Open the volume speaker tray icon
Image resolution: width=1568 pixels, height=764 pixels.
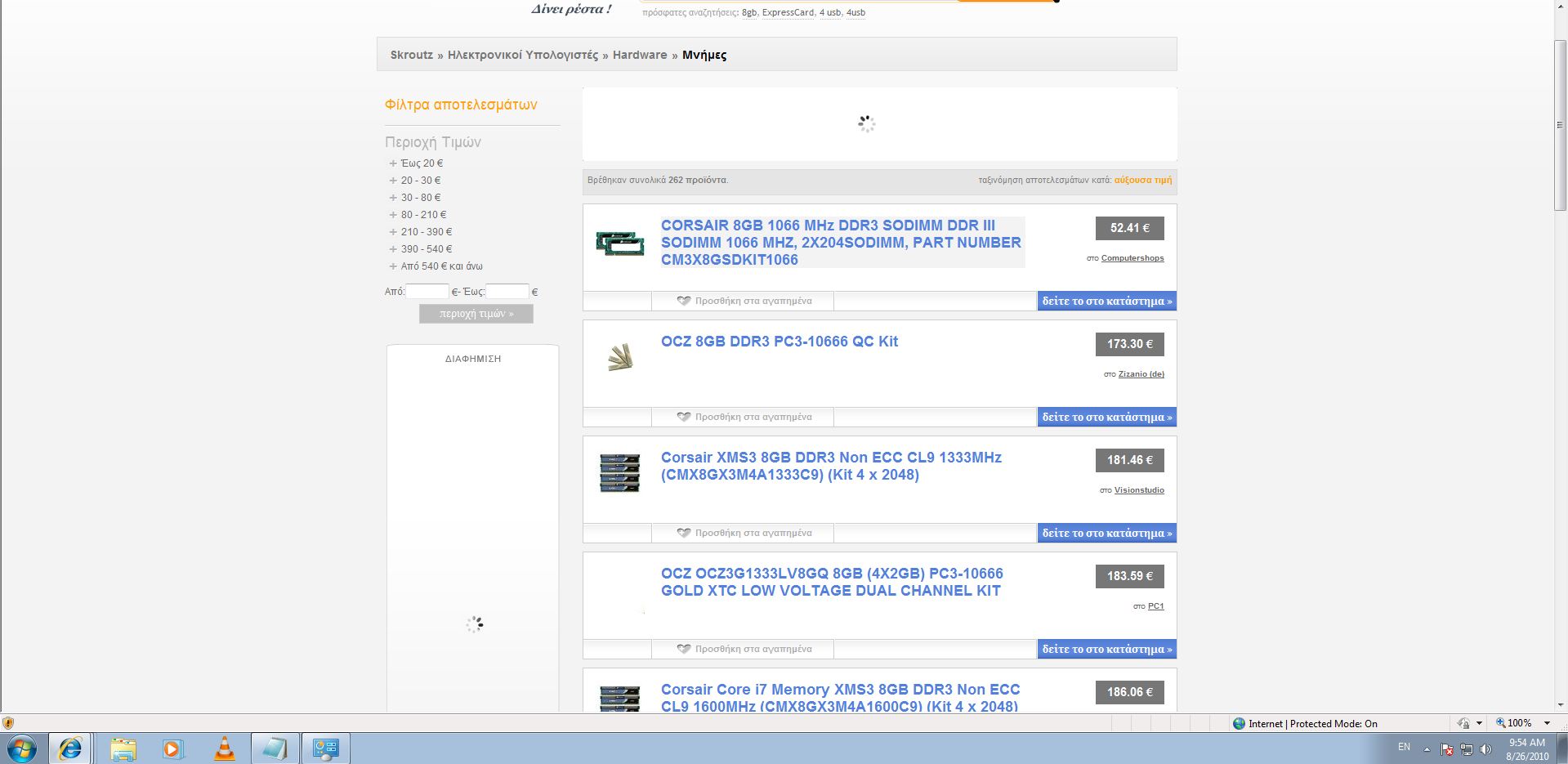coord(1485,748)
